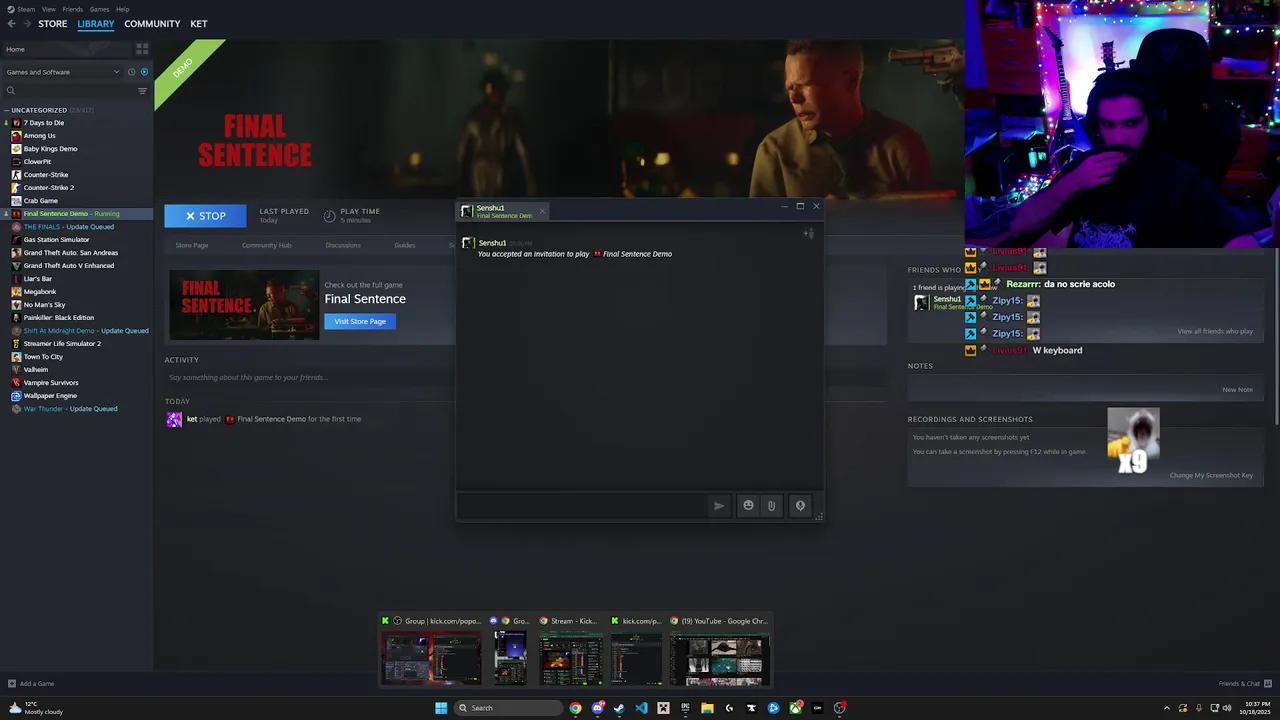1280x720 pixels.
Task: Toggle ready-to-play filter icon
Action: click(x=144, y=72)
